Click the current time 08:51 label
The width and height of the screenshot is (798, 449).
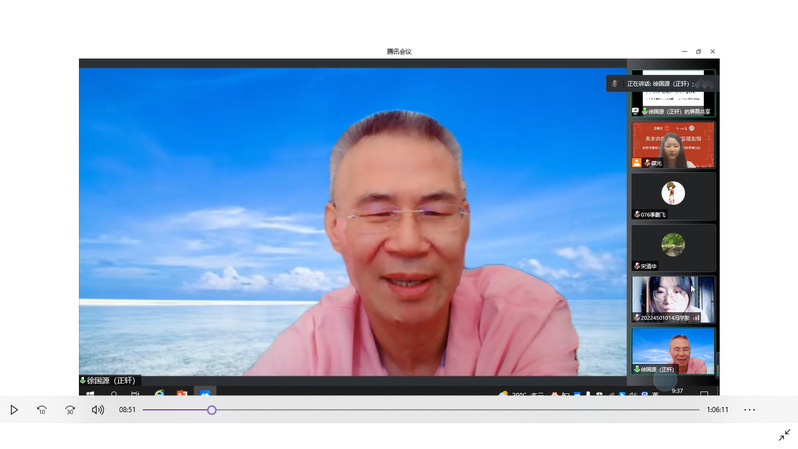click(x=127, y=410)
